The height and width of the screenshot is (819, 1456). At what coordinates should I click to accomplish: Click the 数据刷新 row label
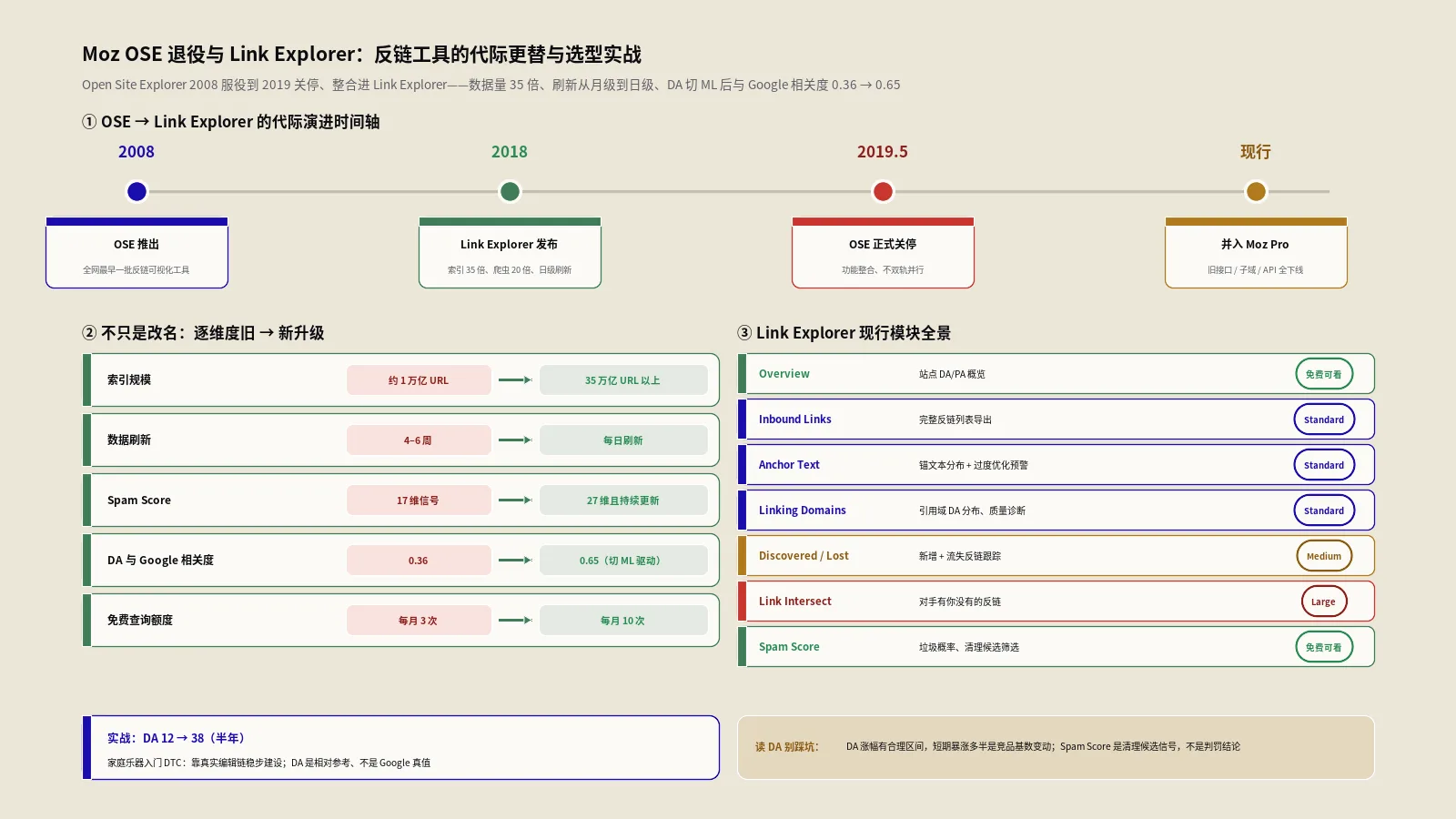tap(129, 440)
